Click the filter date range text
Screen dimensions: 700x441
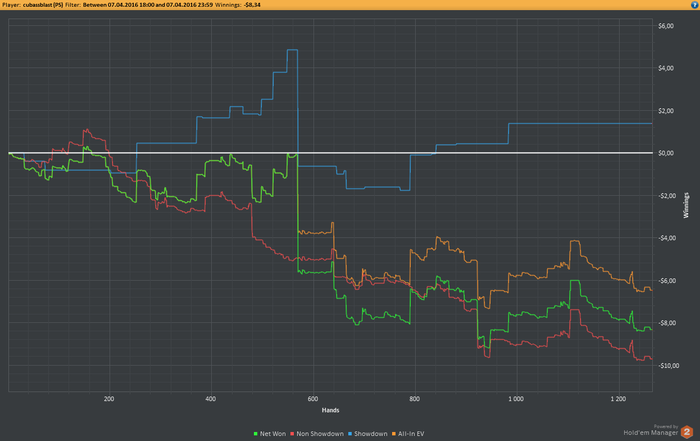pyautogui.click(x=148, y=5)
